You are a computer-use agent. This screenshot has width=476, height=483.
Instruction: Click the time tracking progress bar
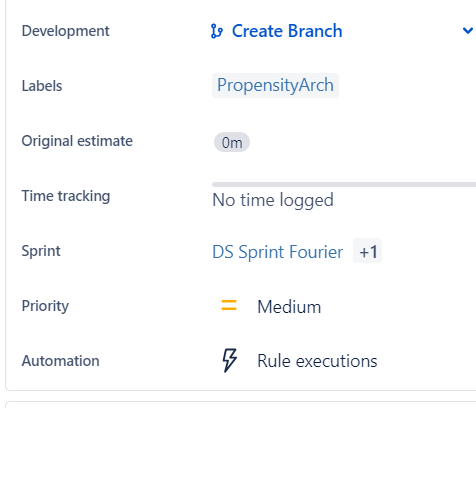[344, 184]
